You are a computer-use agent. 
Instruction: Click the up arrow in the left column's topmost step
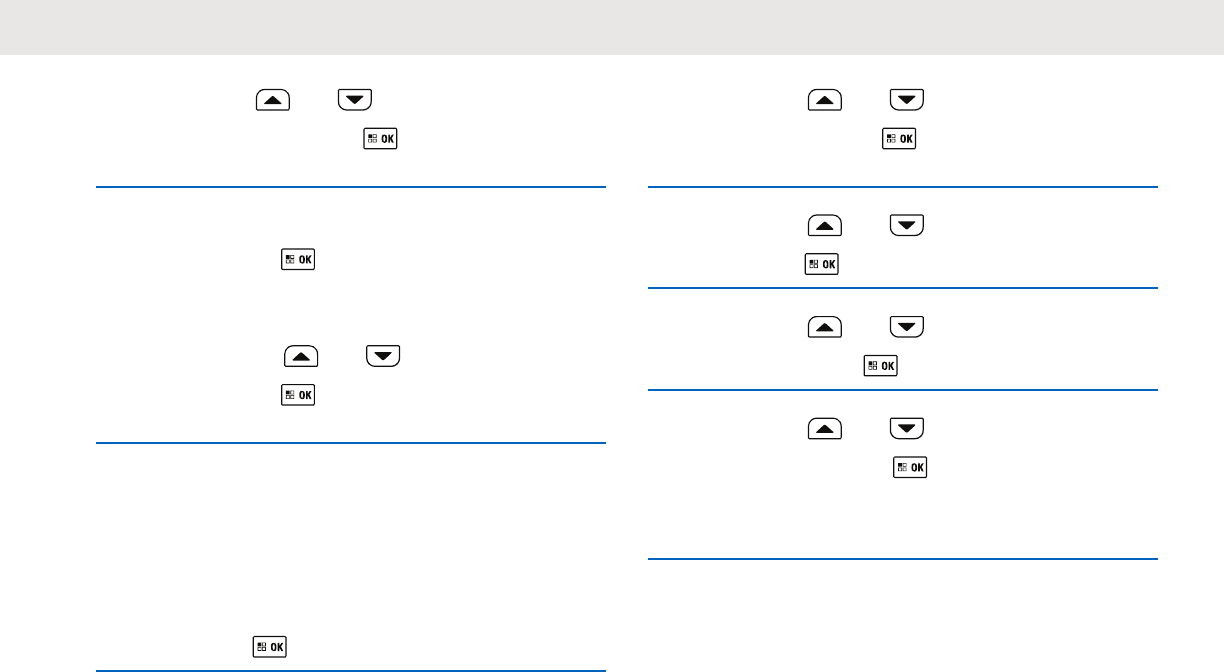click(273, 99)
